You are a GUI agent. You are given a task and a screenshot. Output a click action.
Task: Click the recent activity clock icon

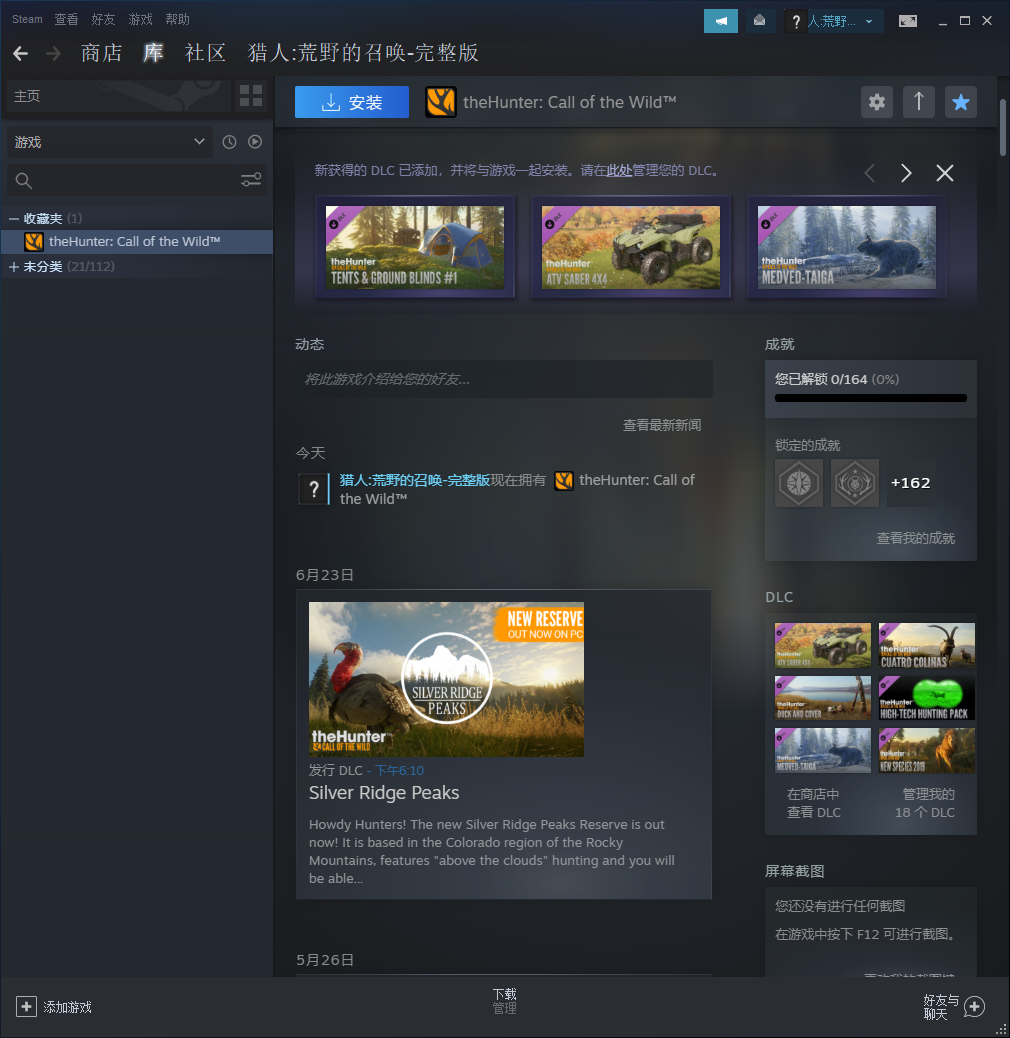click(x=229, y=142)
